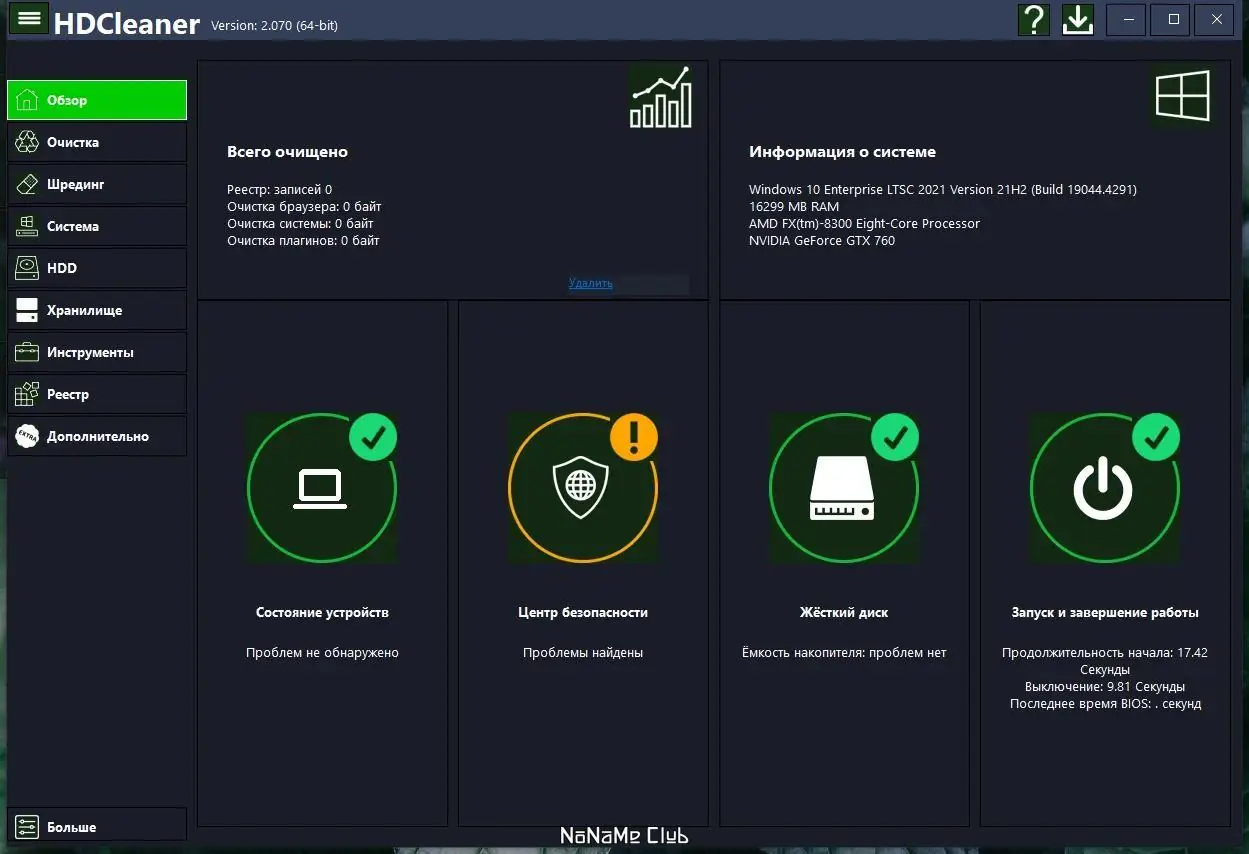Select the Реестр sidebar item

[x=97, y=394]
